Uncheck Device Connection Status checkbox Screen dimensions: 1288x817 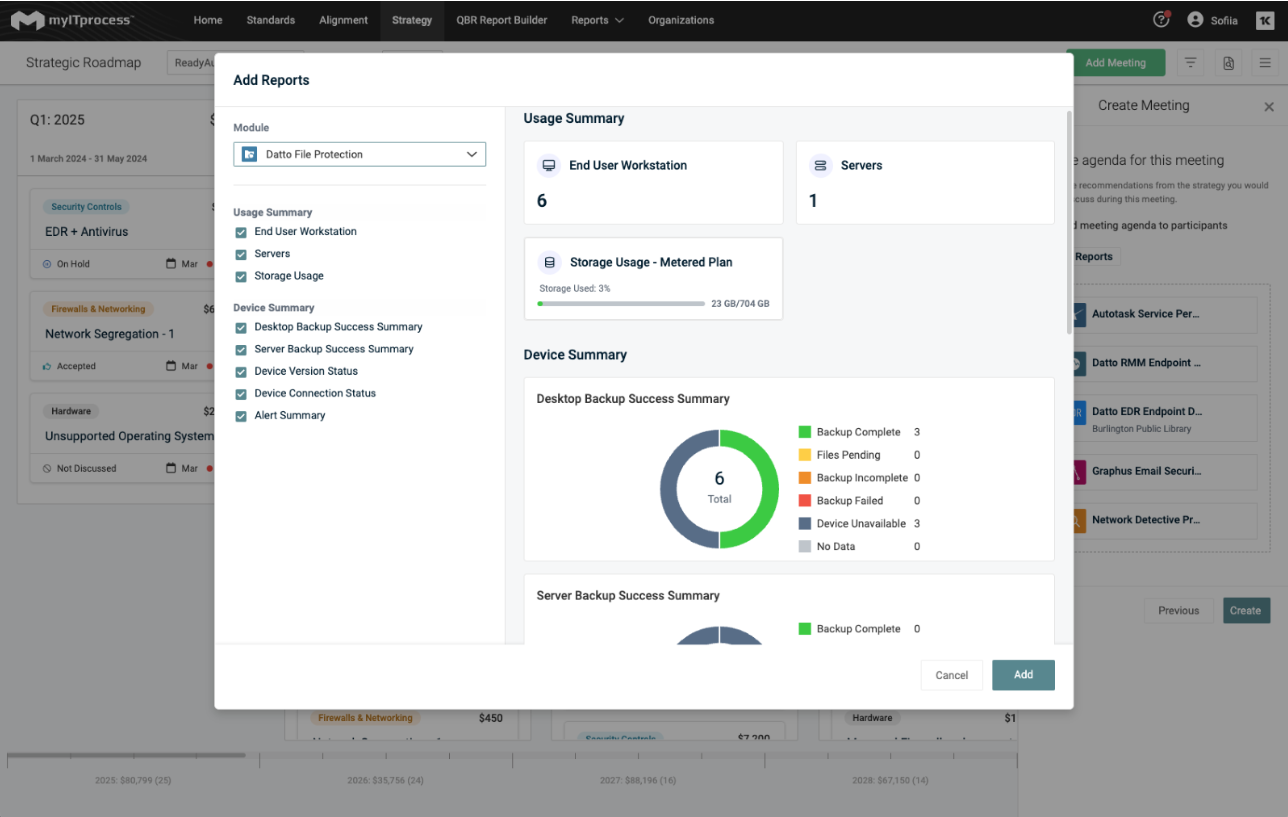[240, 393]
